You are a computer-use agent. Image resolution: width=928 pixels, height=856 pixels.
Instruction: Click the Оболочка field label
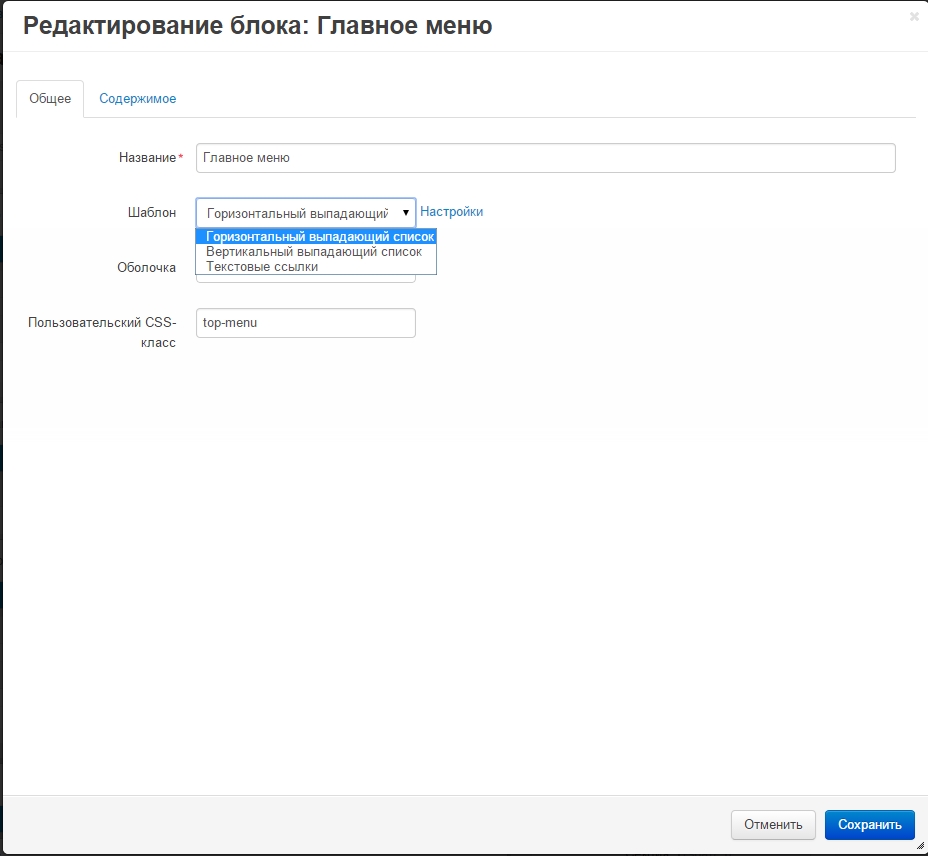[146, 268]
